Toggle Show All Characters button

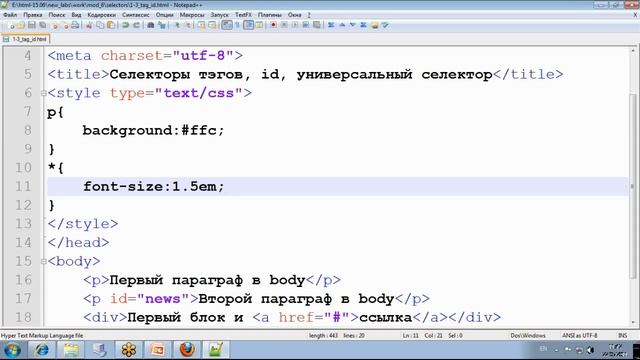click(x=238, y=25)
